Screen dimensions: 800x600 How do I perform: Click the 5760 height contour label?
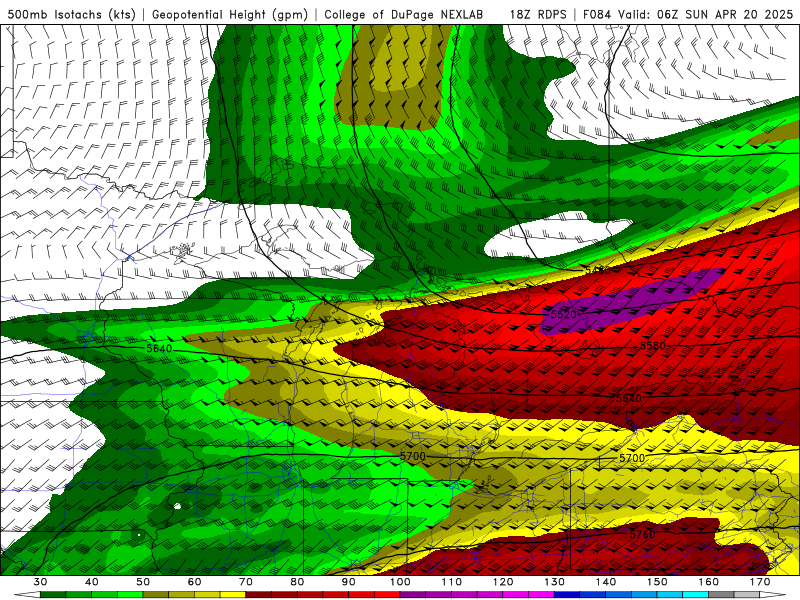tap(642, 534)
